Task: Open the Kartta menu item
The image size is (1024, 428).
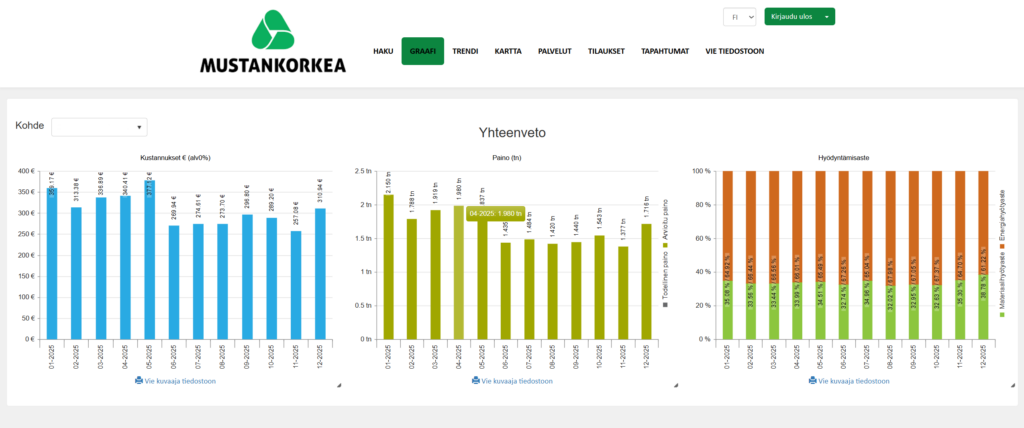Action: 508,51
